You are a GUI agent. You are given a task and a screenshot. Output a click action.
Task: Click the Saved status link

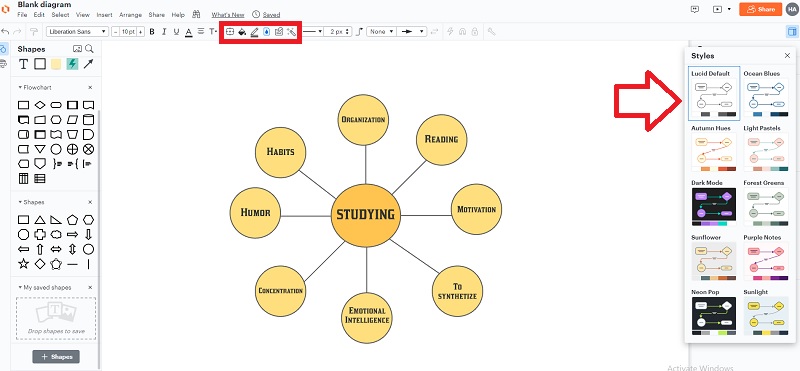[x=271, y=15]
